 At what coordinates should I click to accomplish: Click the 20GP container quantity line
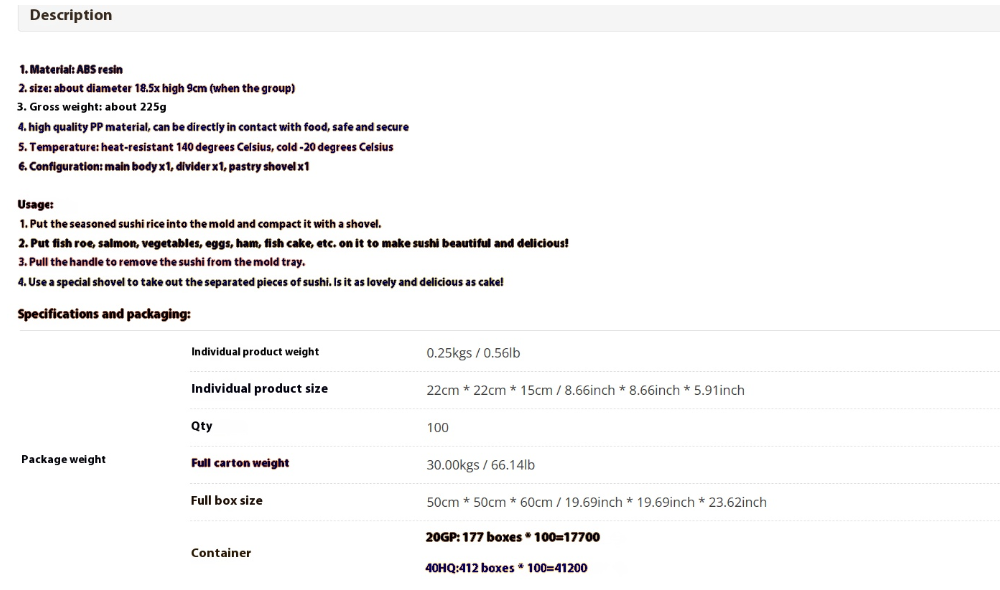coord(513,537)
